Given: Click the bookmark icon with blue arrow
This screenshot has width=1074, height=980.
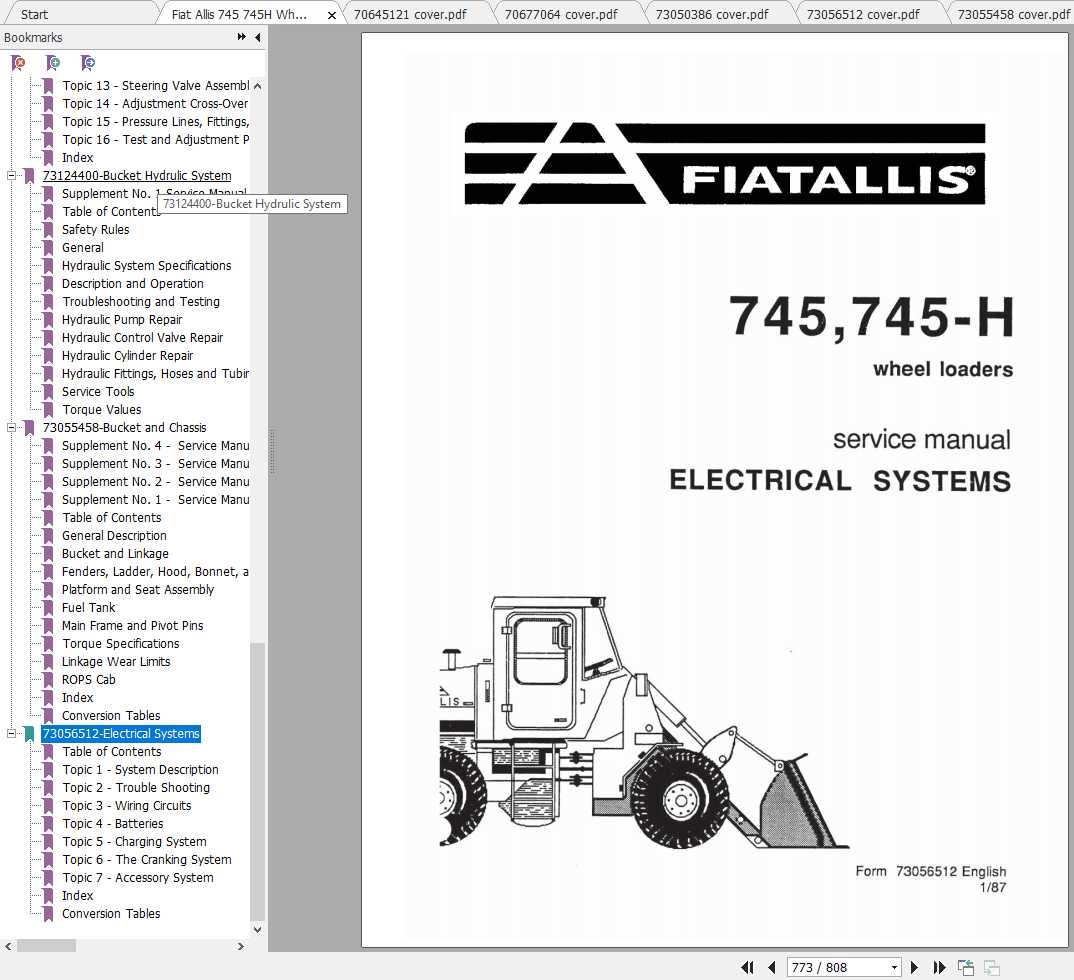Looking at the screenshot, I should coord(88,63).
